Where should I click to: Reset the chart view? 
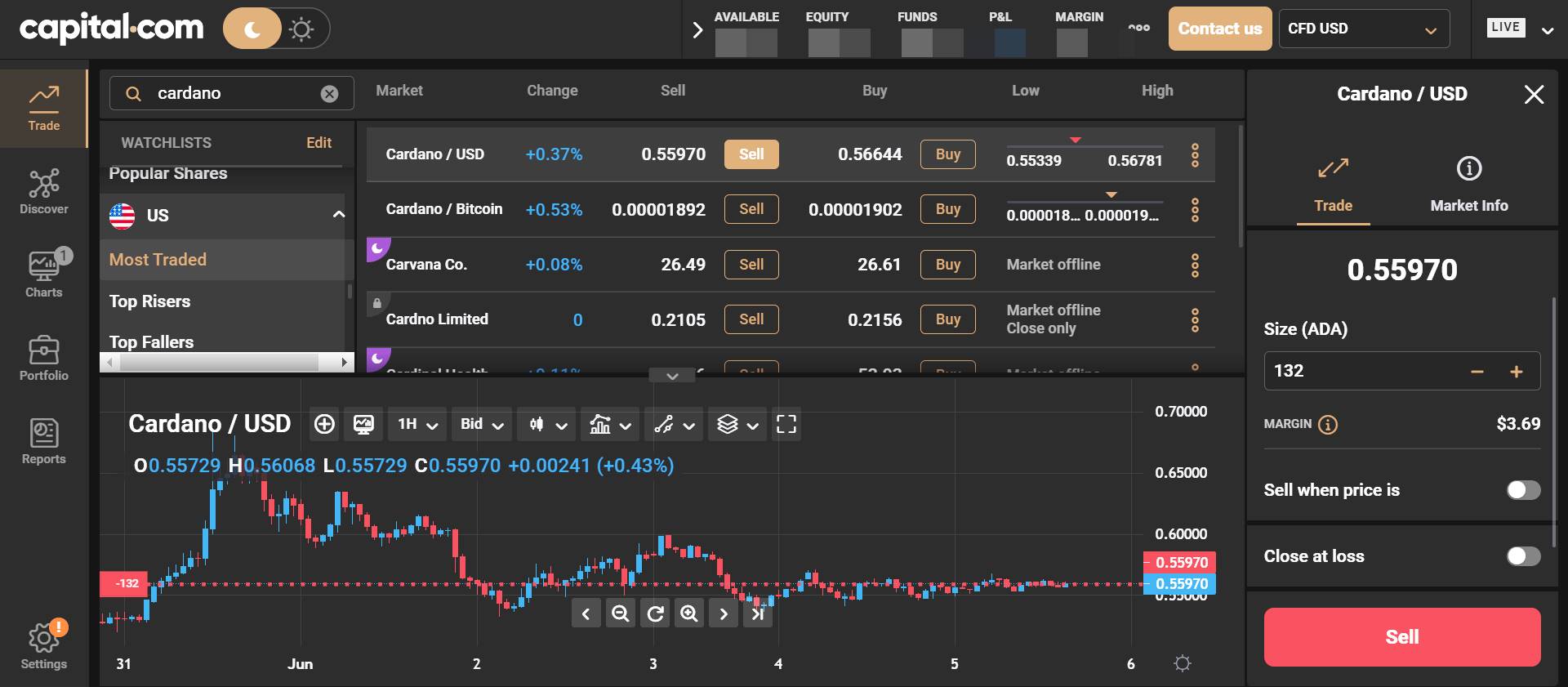pos(655,613)
